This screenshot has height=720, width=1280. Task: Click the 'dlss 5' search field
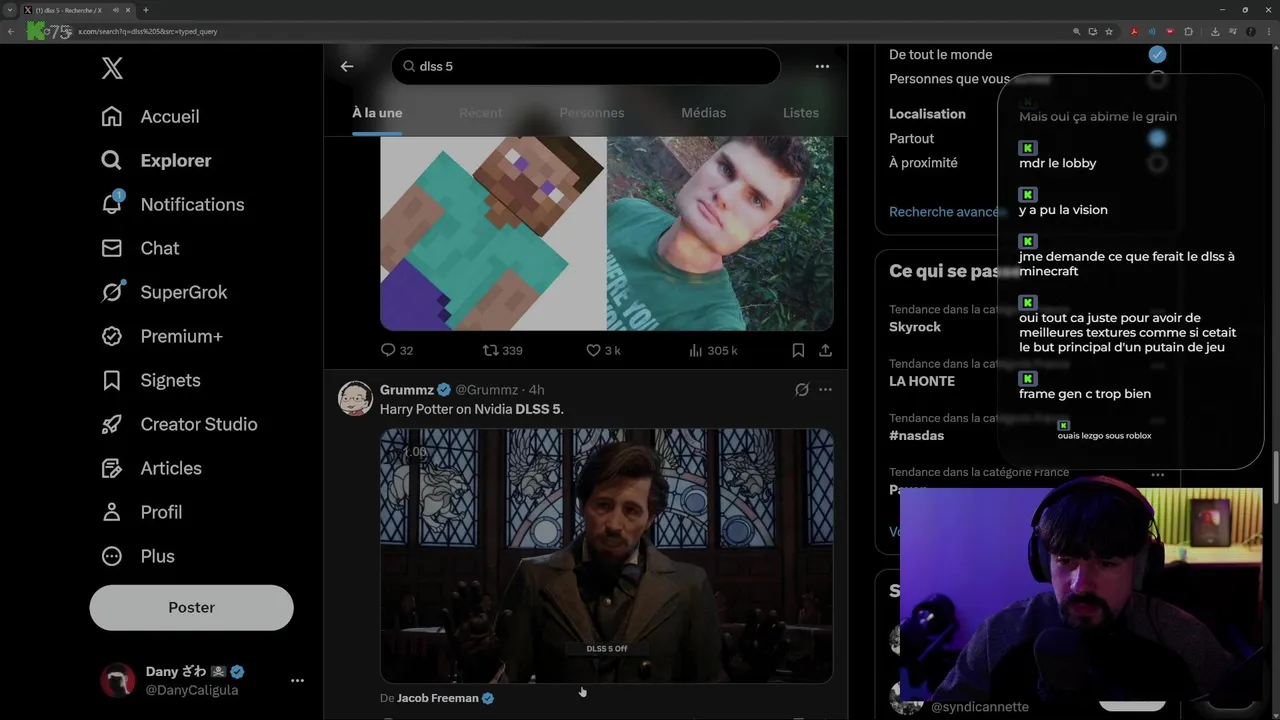(586, 66)
